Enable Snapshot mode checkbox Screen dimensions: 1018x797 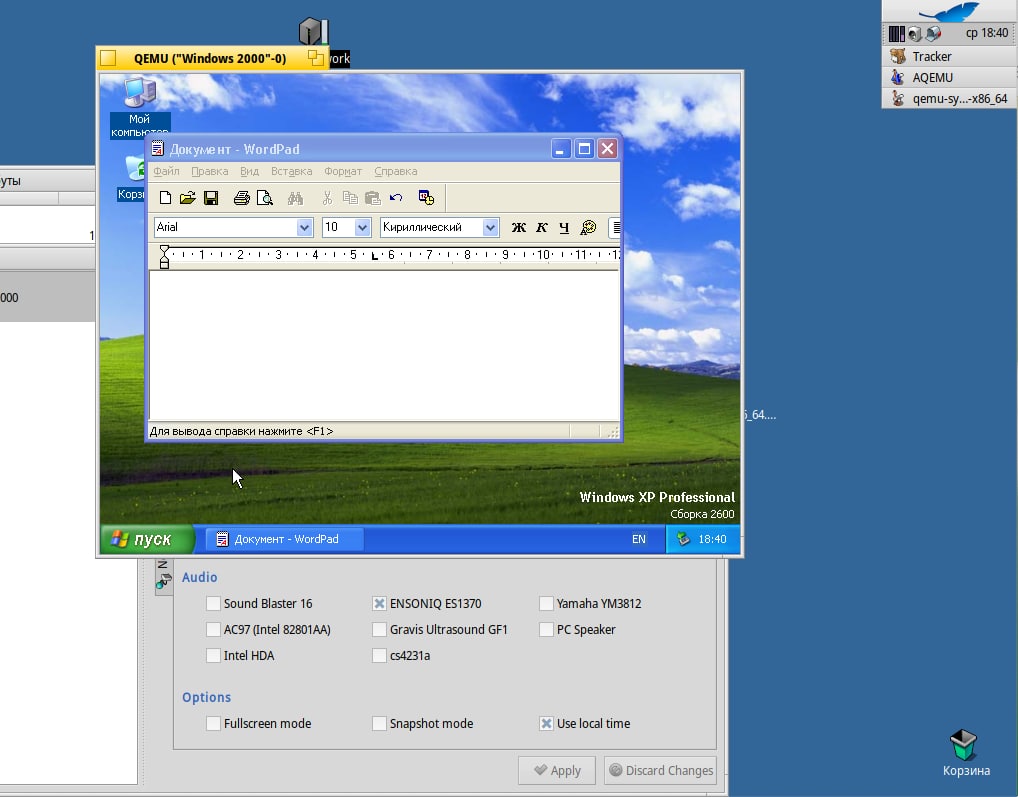[x=379, y=723]
